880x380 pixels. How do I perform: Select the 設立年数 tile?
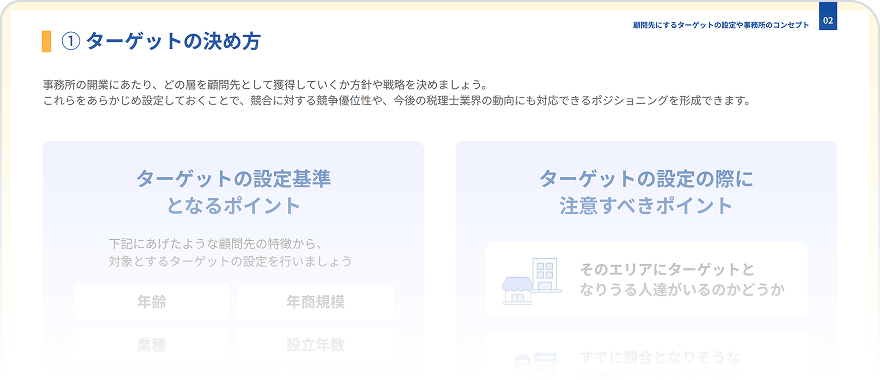pyautogui.click(x=315, y=345)
